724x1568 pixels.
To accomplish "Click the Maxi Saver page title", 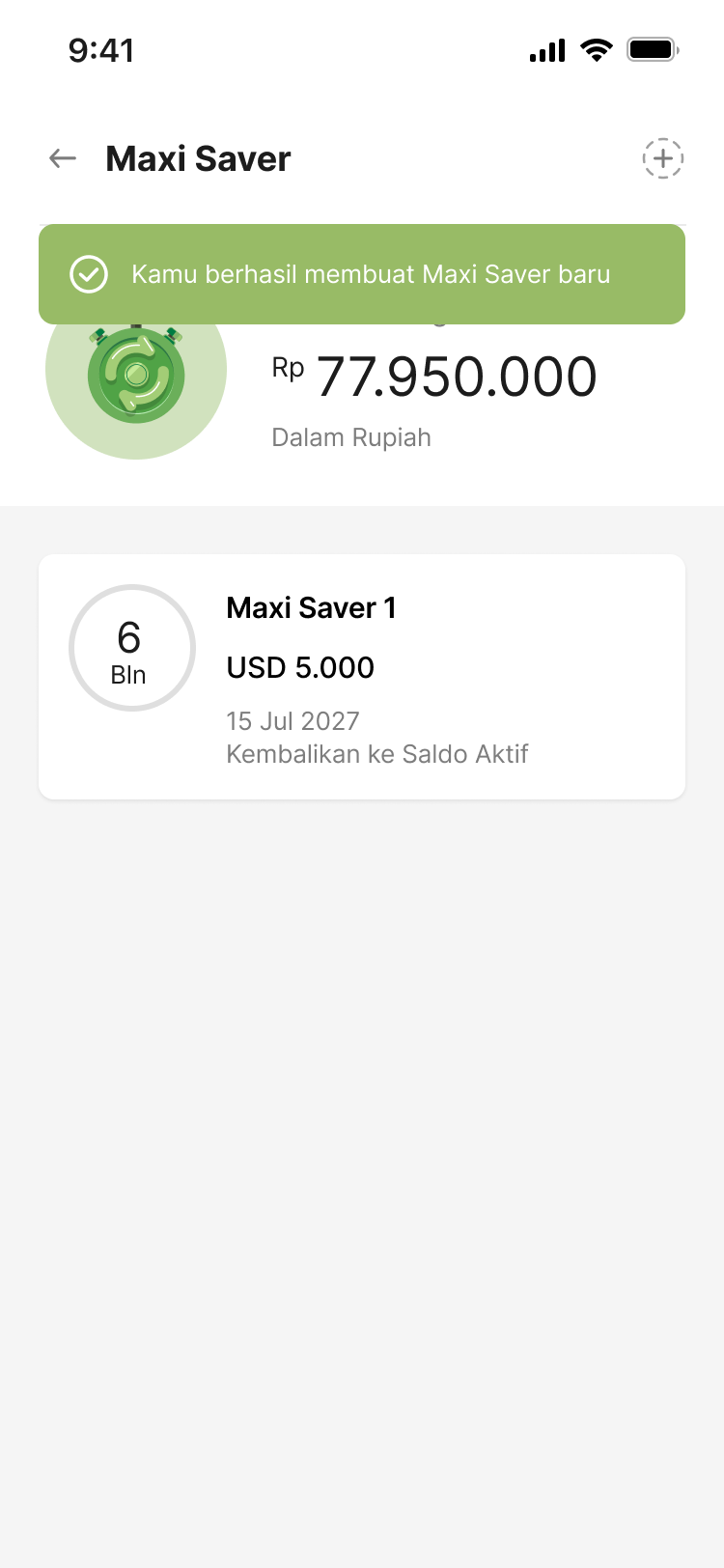I will point(198,158).
